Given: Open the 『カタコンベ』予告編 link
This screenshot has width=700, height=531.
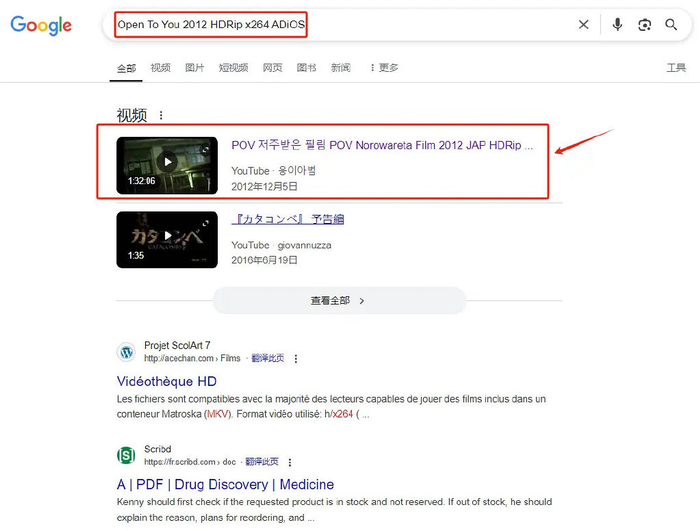Looking at the screenshot, I should click(288, 219).
